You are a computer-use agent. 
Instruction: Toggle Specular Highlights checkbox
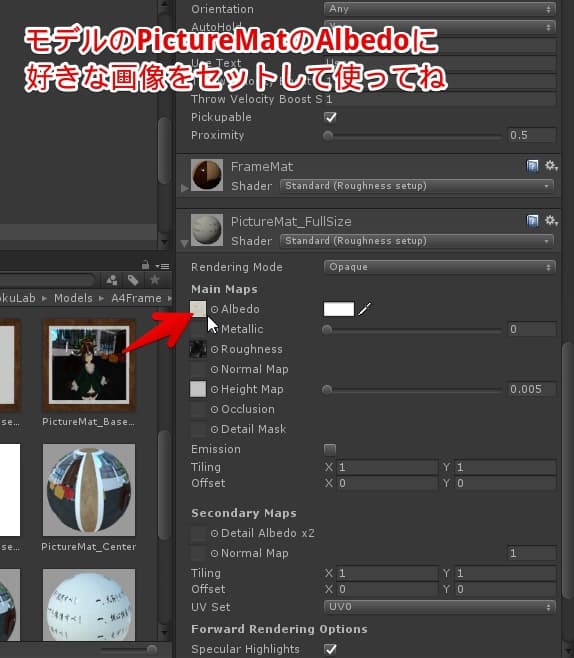(330, 649)
